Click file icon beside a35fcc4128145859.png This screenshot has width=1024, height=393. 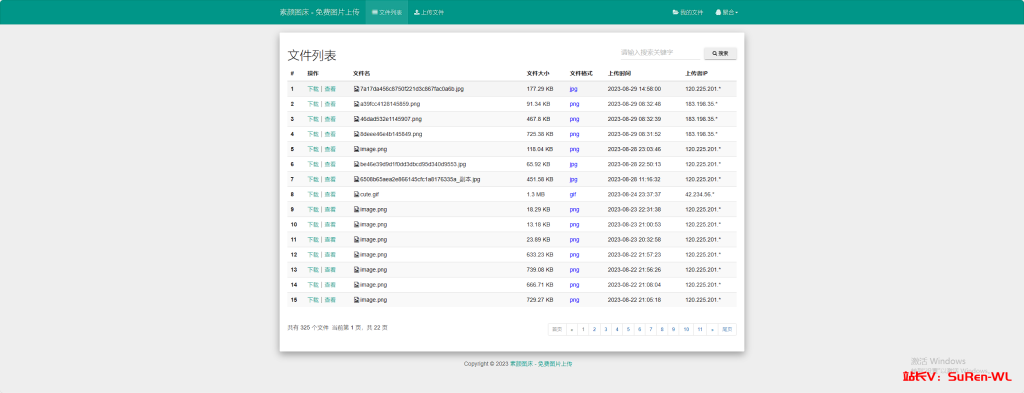coord(357,104)
